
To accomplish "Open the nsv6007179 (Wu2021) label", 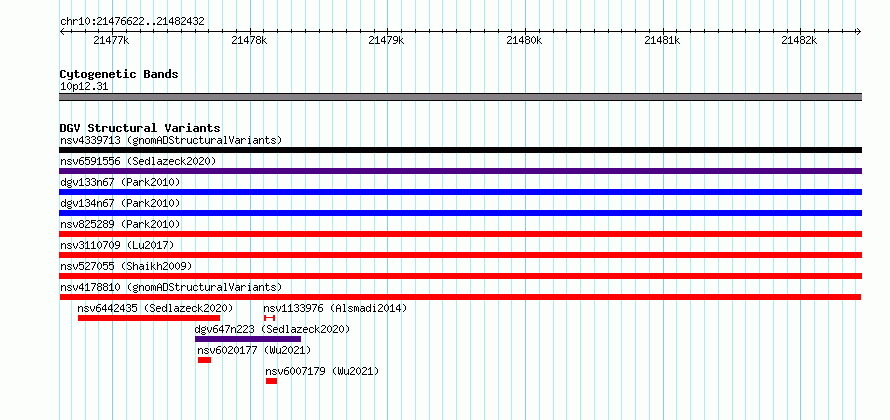I will pyautogui.click(x=322, y=371).
